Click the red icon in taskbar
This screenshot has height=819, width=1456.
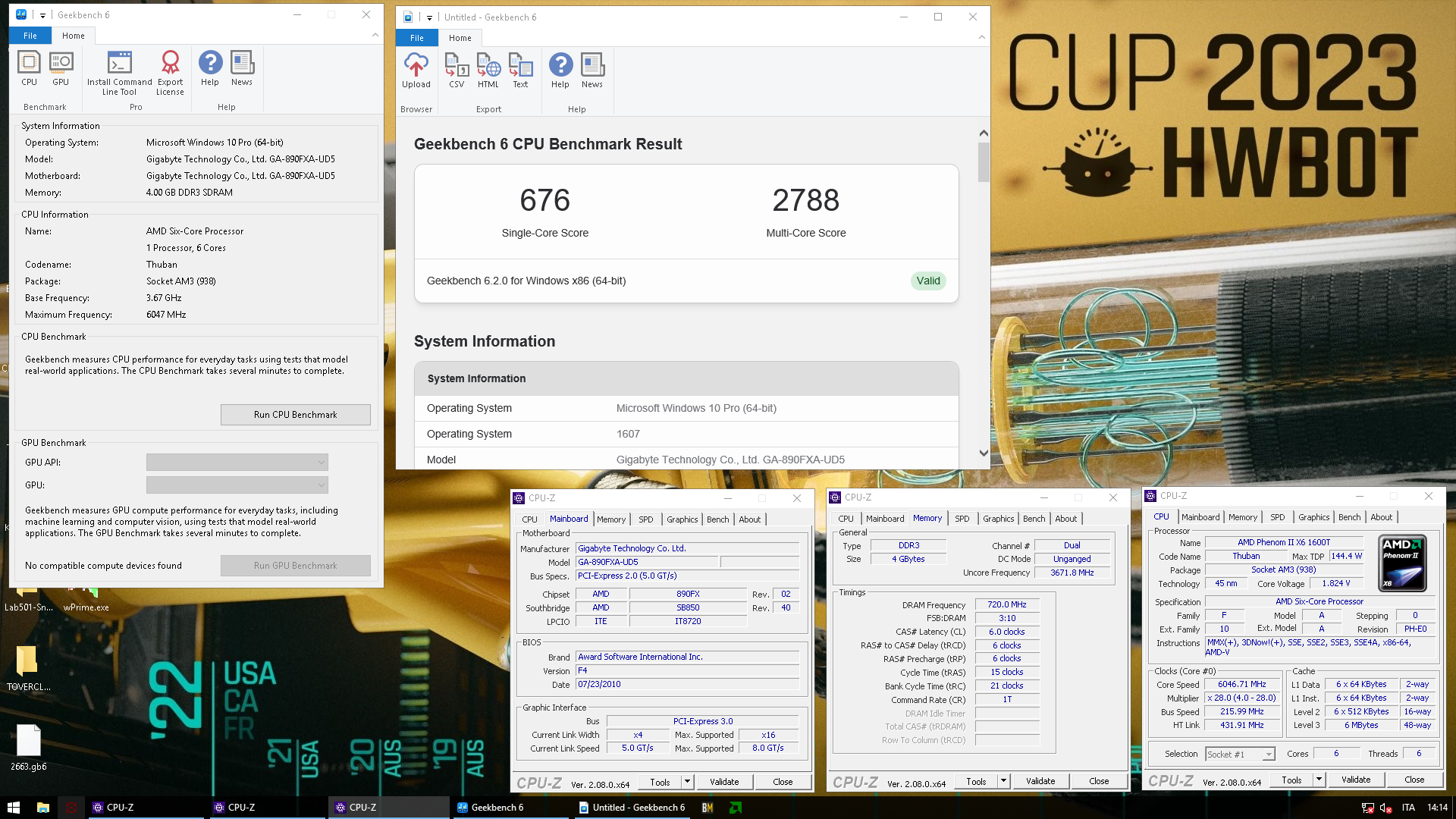(x=72, y=808)
